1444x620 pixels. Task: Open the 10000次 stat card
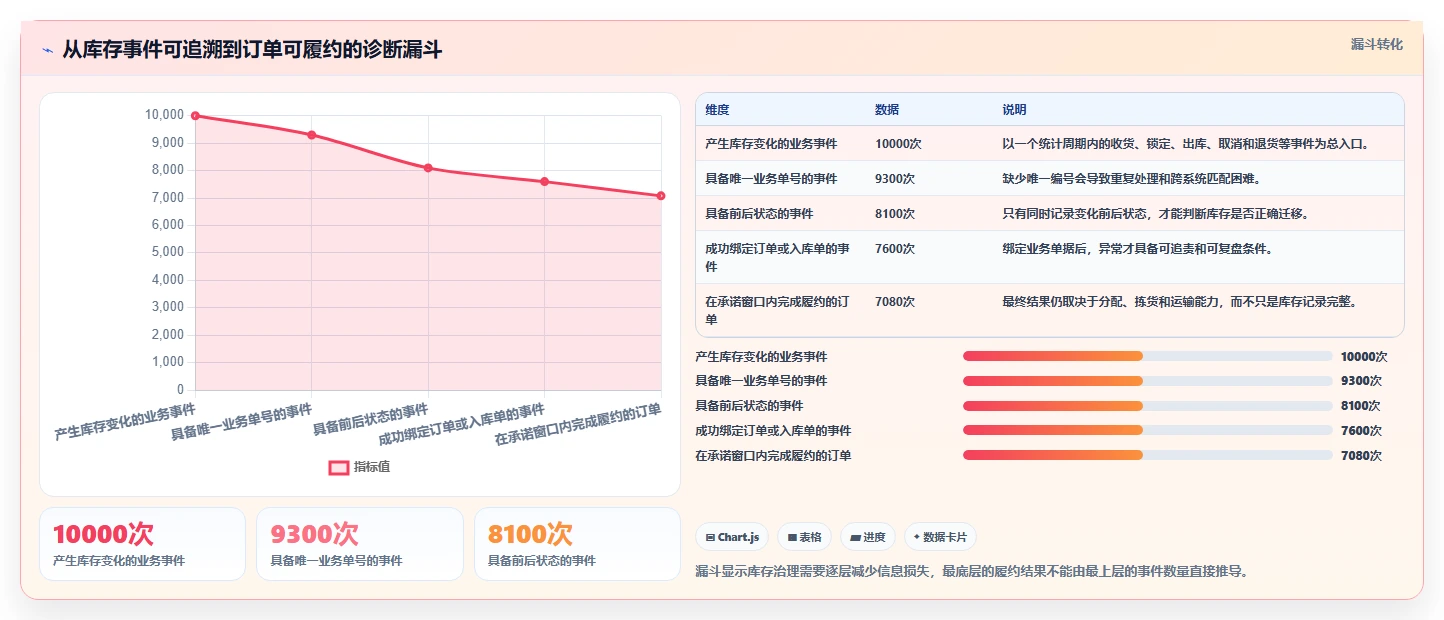coord(142,544)
